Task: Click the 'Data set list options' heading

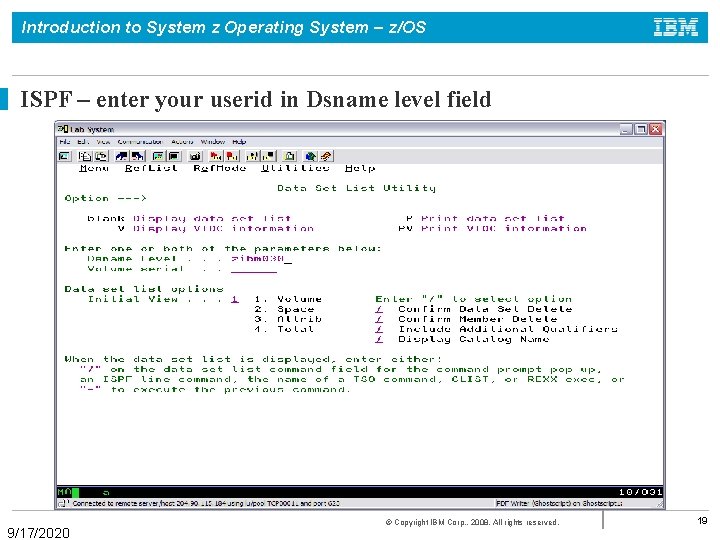Action: 144,289
